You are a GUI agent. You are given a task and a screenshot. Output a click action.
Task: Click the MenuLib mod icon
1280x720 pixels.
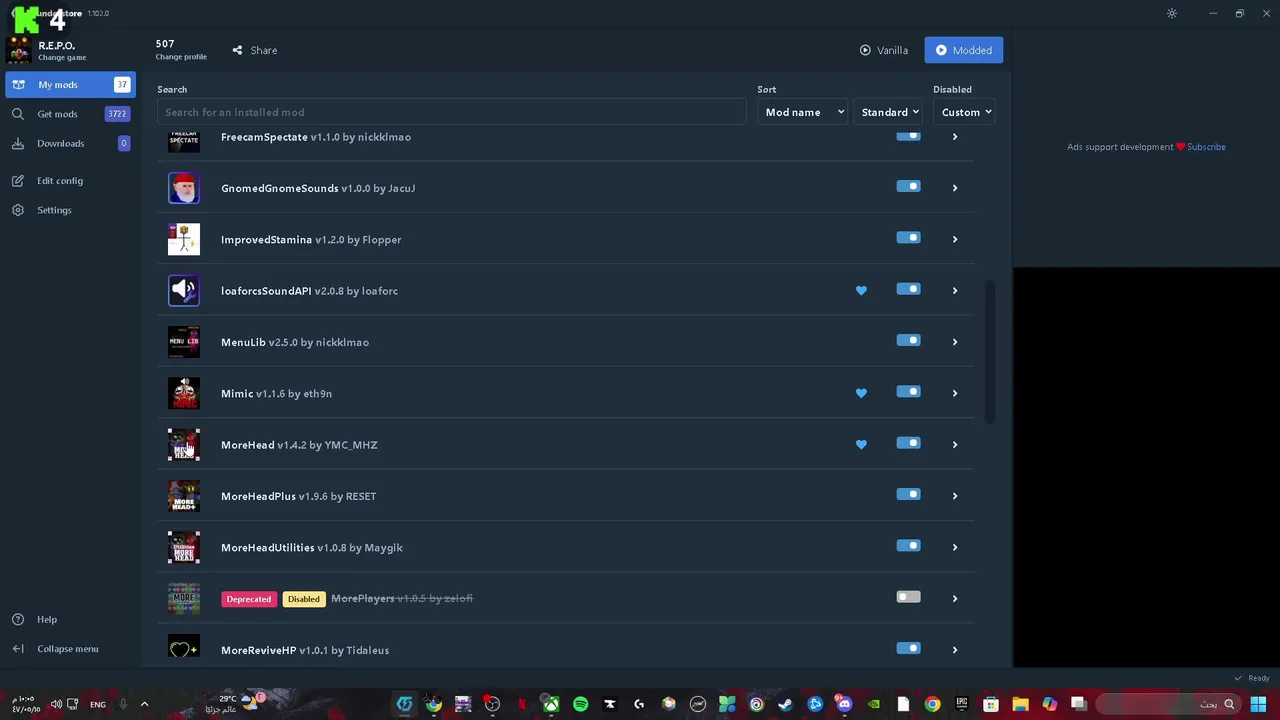coord(184,342)
